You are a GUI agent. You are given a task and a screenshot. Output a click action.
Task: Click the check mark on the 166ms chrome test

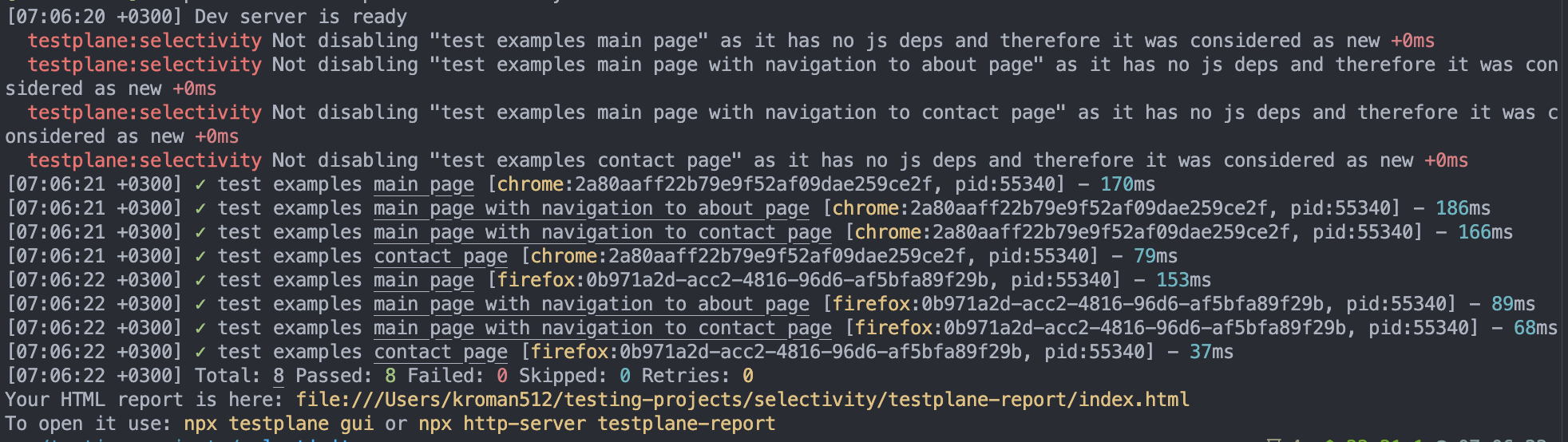[x=200, y=233]
